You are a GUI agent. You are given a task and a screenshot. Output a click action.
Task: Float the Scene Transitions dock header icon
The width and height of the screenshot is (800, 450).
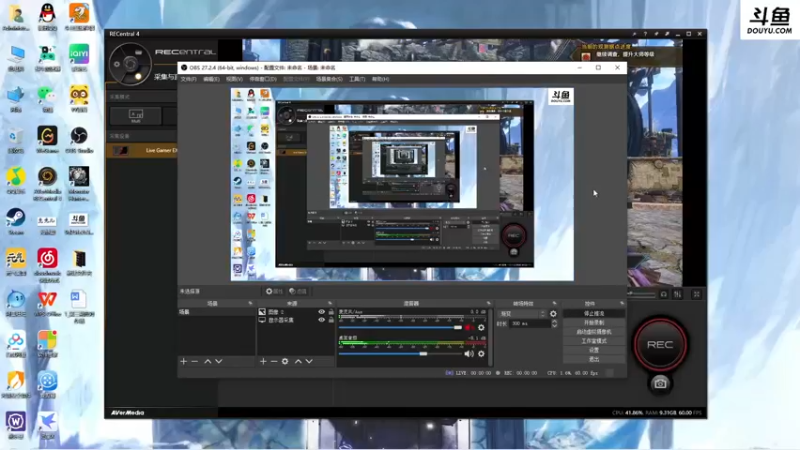(555, 304)
